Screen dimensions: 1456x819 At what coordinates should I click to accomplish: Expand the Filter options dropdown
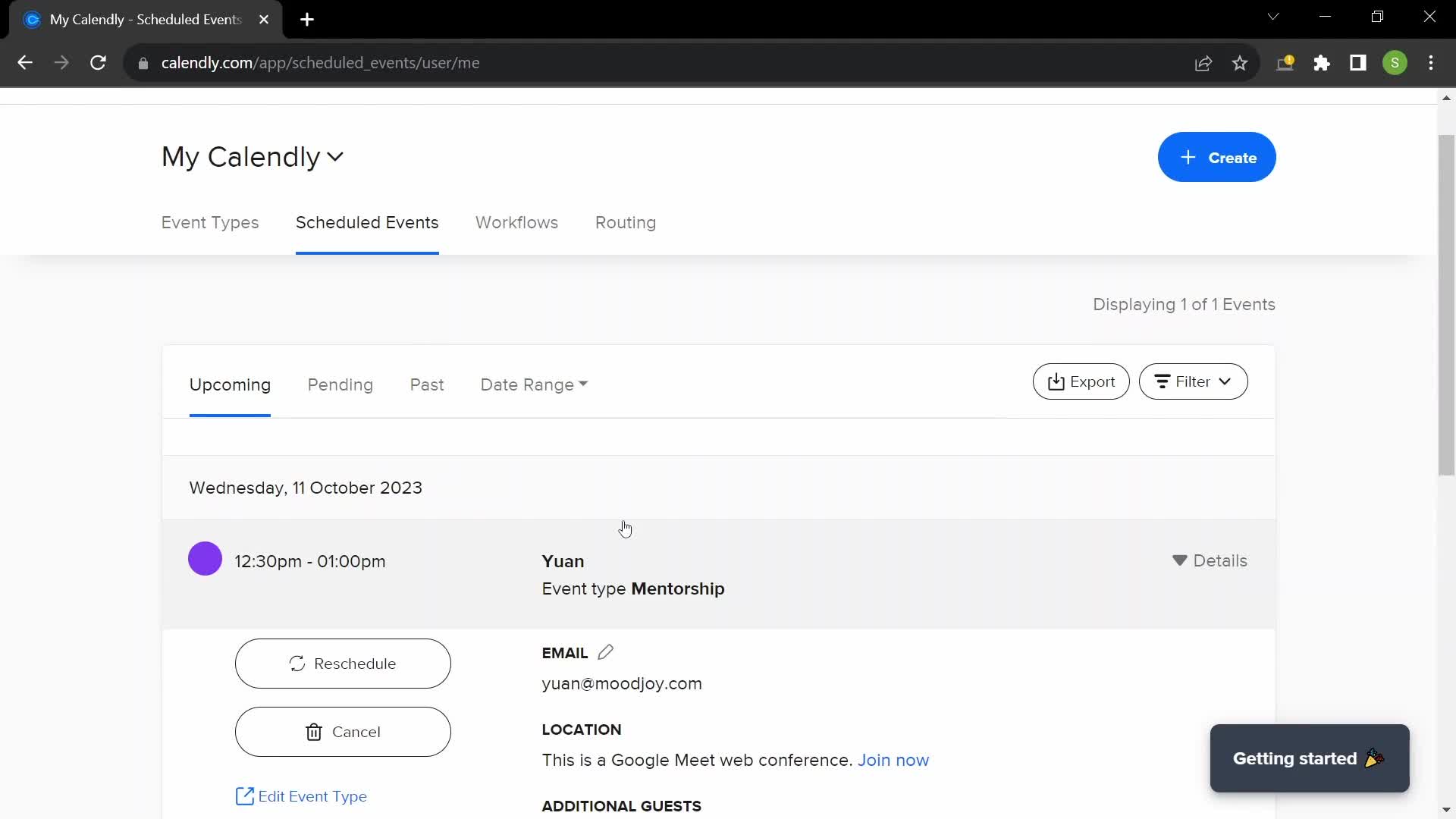[1192, 381]
